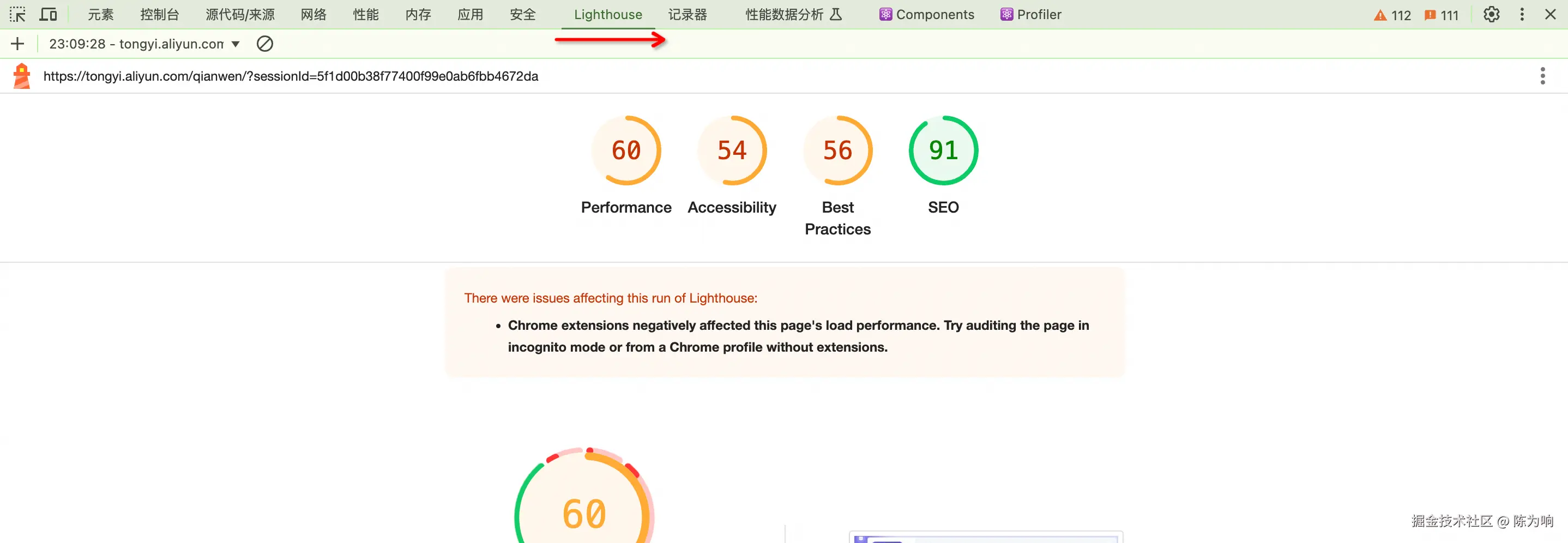Activate the inspect element picker icon
This screenshot has height=543, width=1568.
click(17, 14)
